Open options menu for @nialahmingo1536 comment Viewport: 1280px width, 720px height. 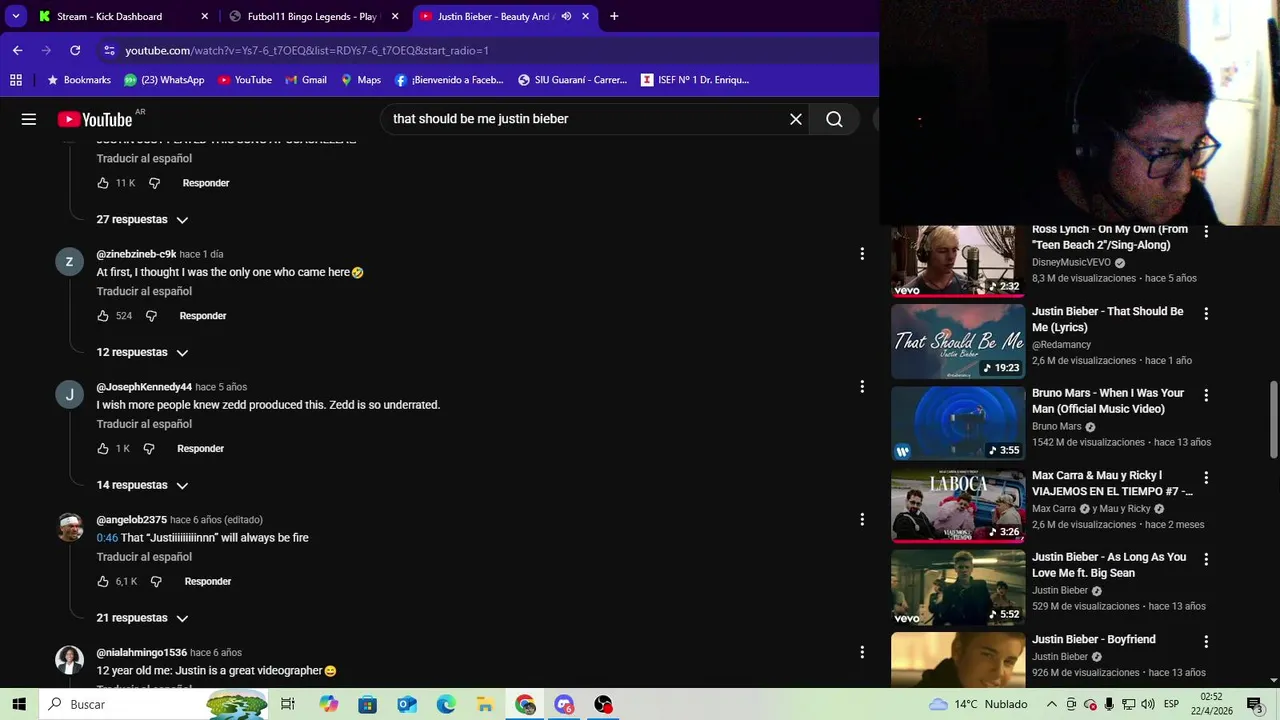(x=862, y=652)
